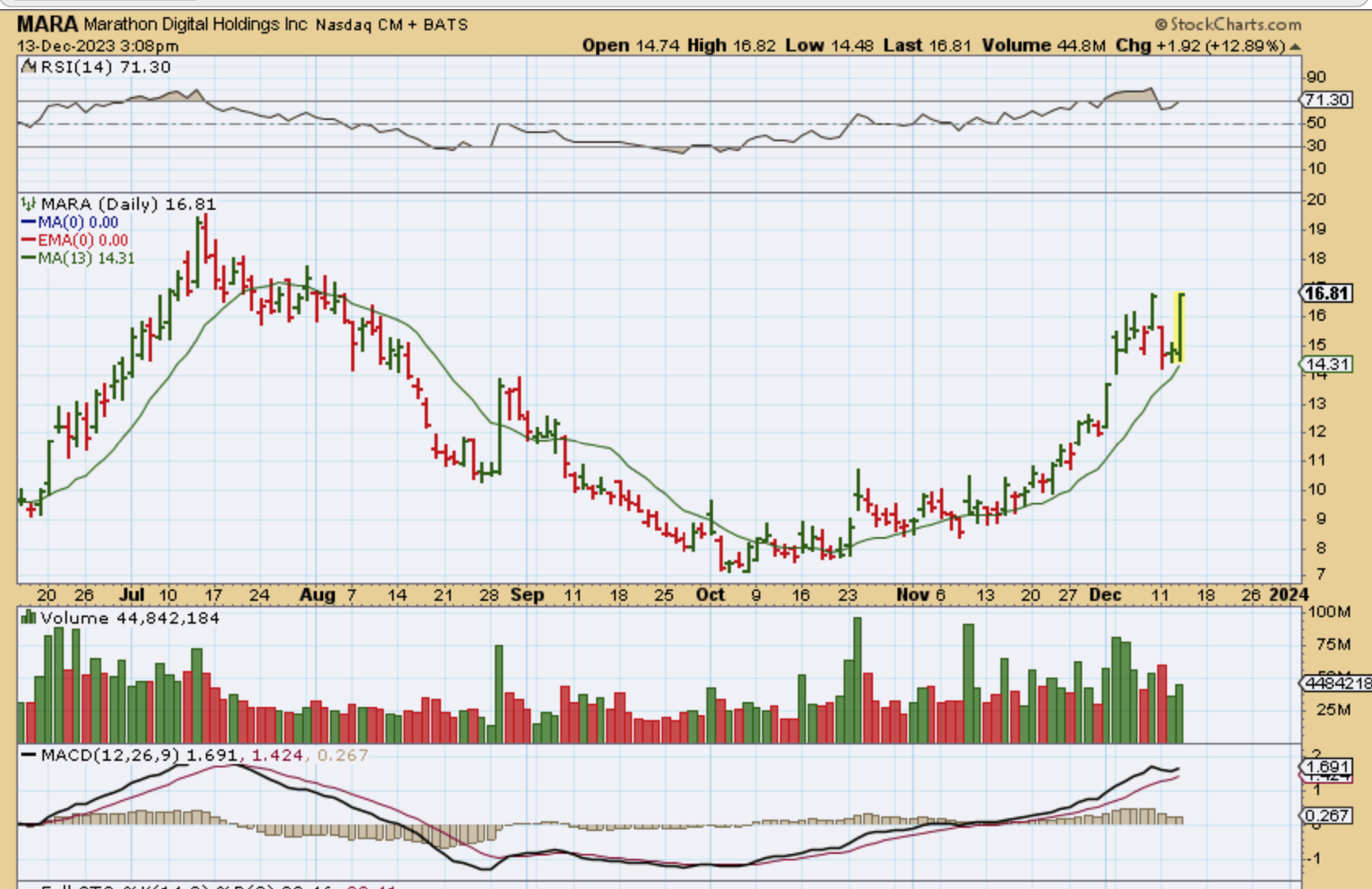The width and height of the screenshot is (1372, 889).
Task: Click the Sep label on the date axis
Action: (528, 595)
